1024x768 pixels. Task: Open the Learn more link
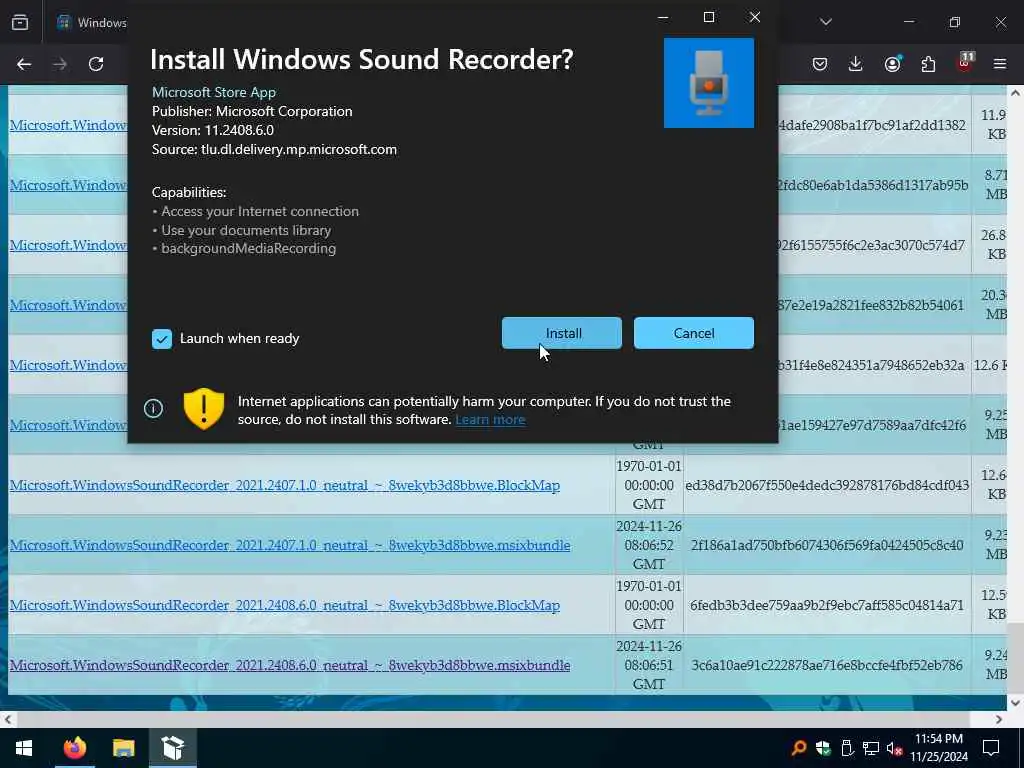pyautogui.click(x=490, y=419)
